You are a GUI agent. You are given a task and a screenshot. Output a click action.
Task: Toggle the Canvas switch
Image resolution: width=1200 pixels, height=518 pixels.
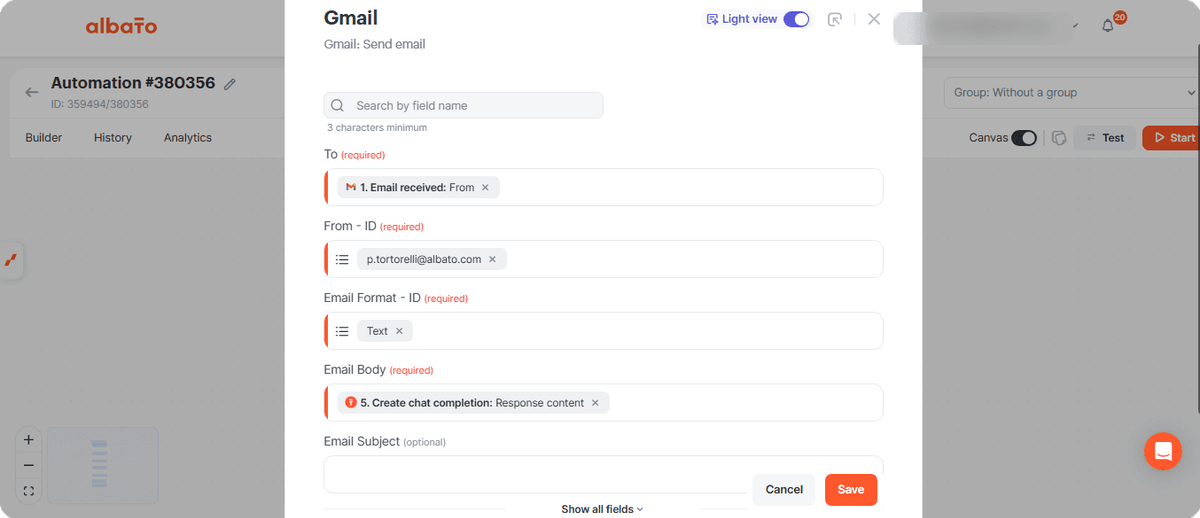coord(1024,138)
